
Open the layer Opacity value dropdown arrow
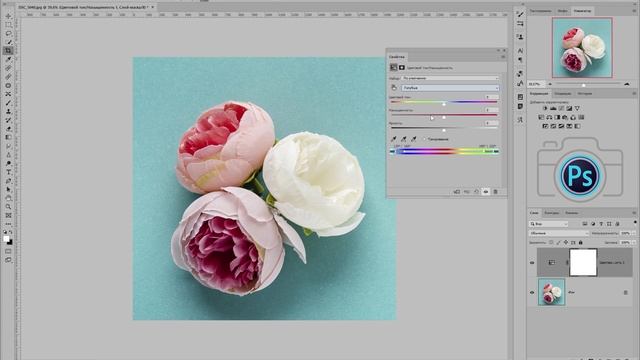pyautogui.click(x=634, y=233)
